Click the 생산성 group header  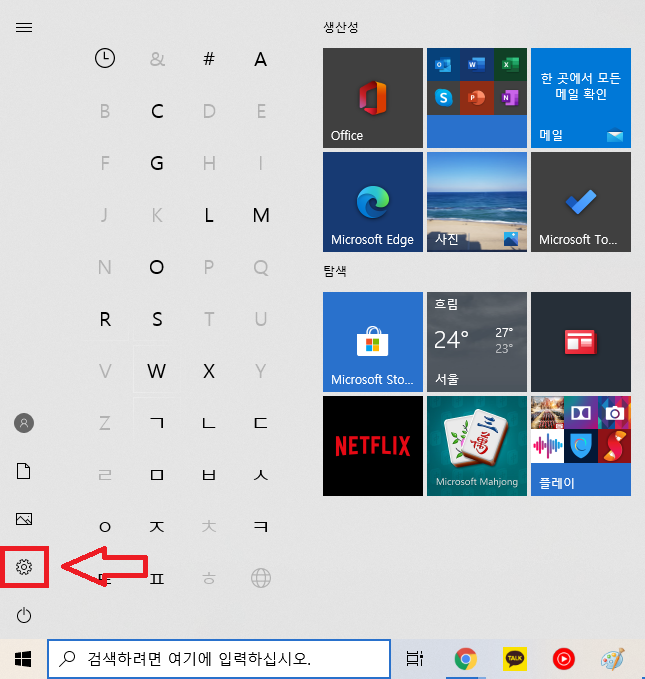[x=340, y=27]
